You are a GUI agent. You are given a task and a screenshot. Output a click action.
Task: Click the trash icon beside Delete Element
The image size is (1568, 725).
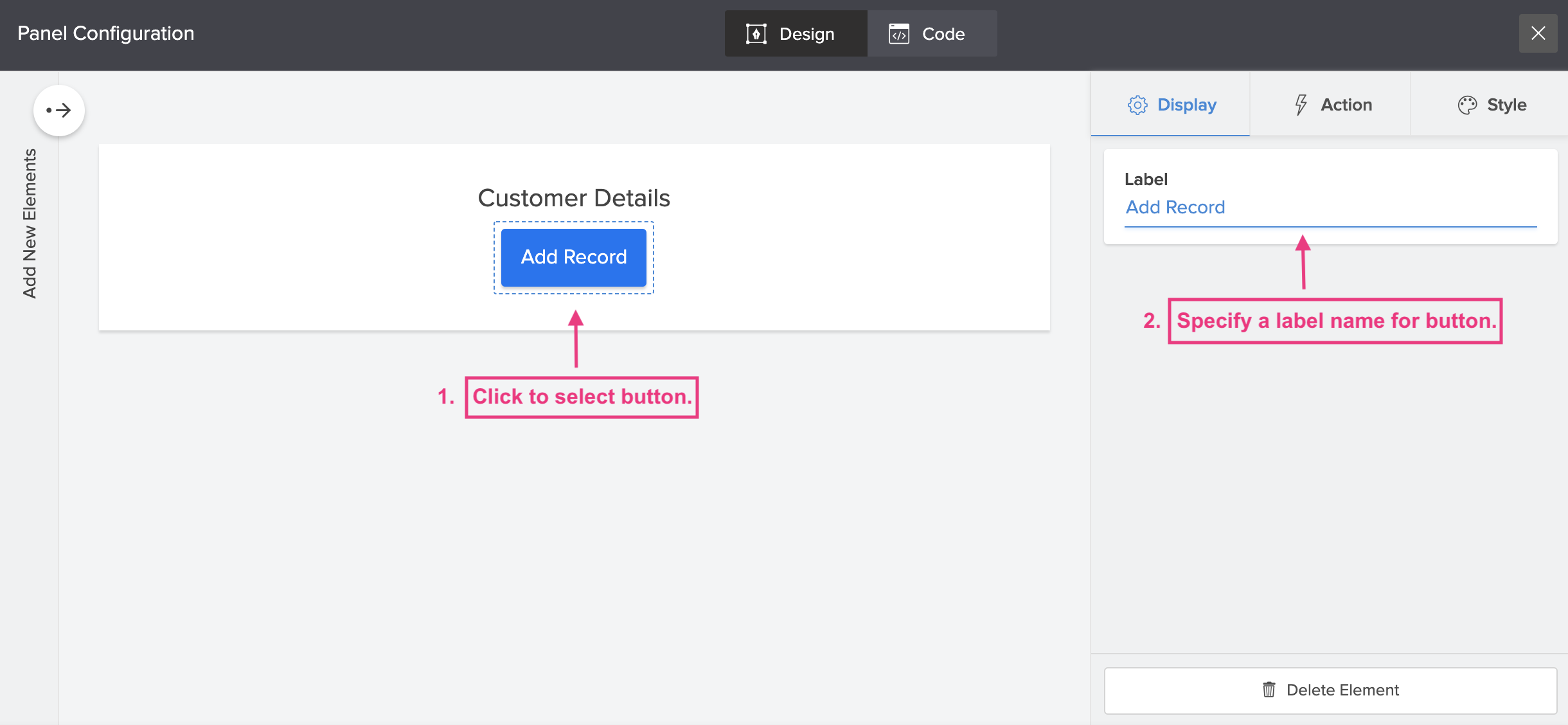[x=1269, y=690]
